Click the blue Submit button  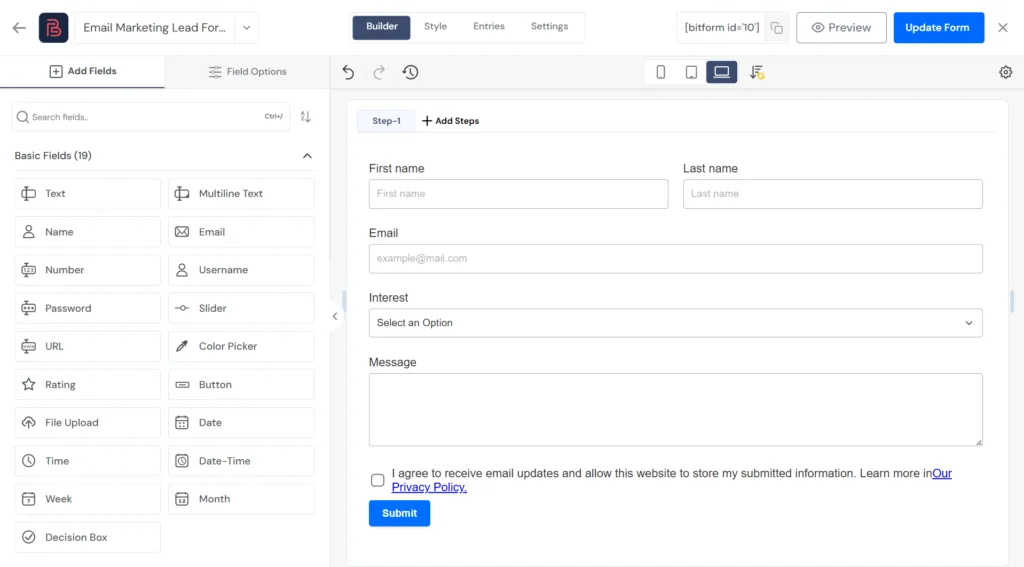point(399,513)
